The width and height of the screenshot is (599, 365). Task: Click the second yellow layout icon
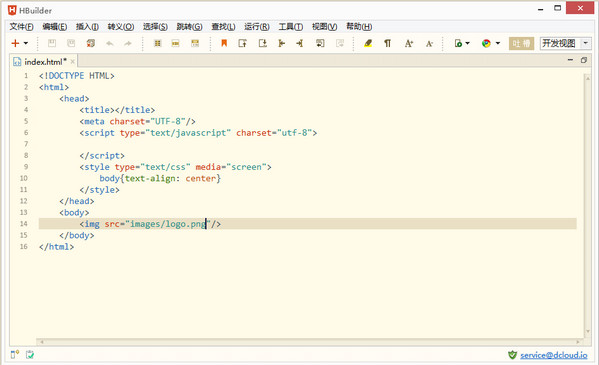coord(175,43)
